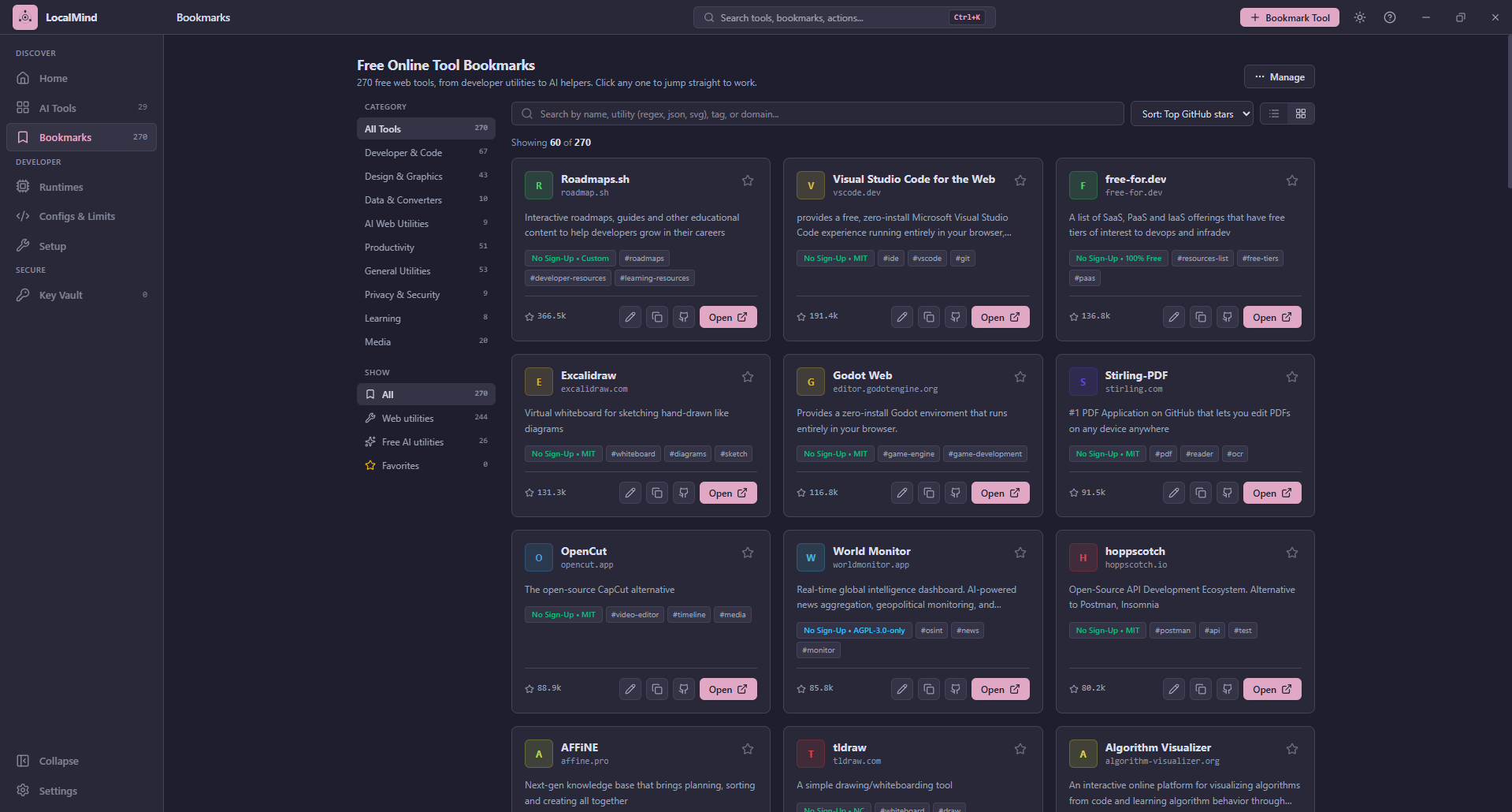Star the hoppscotch bookmark

1292,553
